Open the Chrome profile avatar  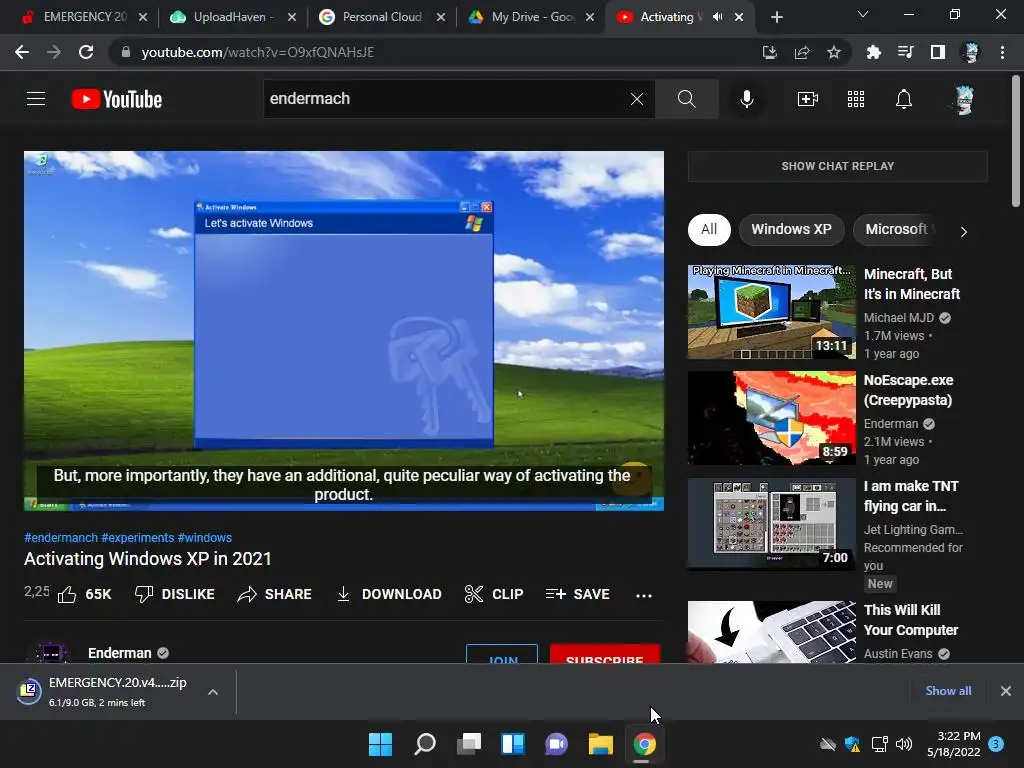point(970,52)
